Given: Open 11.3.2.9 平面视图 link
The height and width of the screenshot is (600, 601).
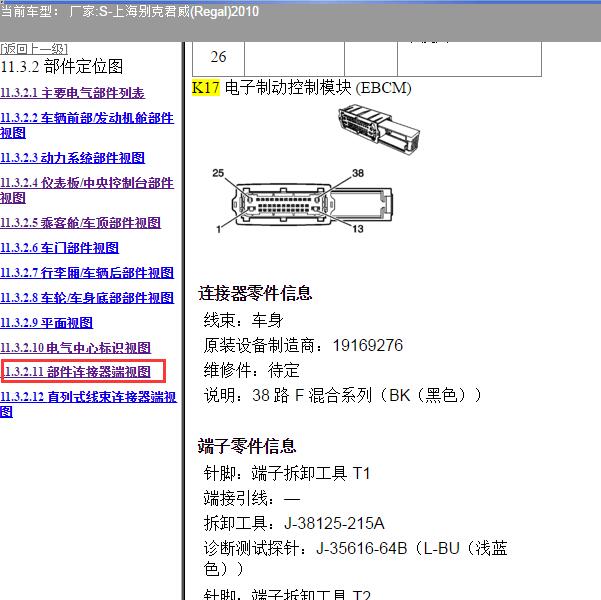Looking at the screenshot, I should [x=46, y=323].
